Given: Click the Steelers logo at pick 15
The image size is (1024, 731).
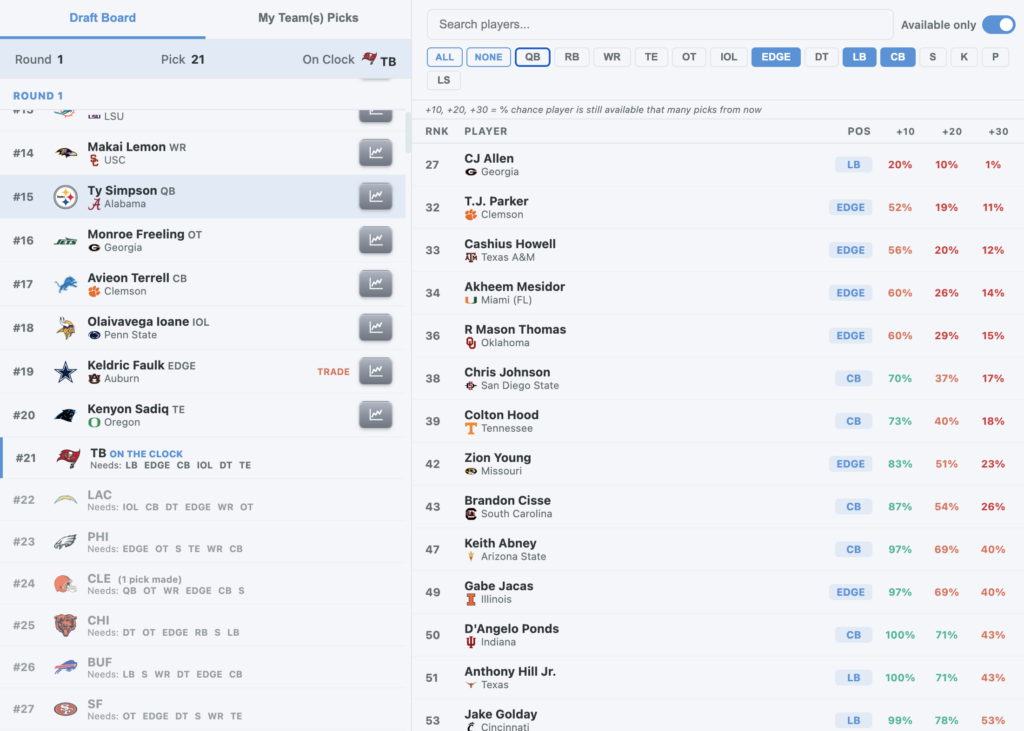Looking at the screenshot, I should [66, 197].
